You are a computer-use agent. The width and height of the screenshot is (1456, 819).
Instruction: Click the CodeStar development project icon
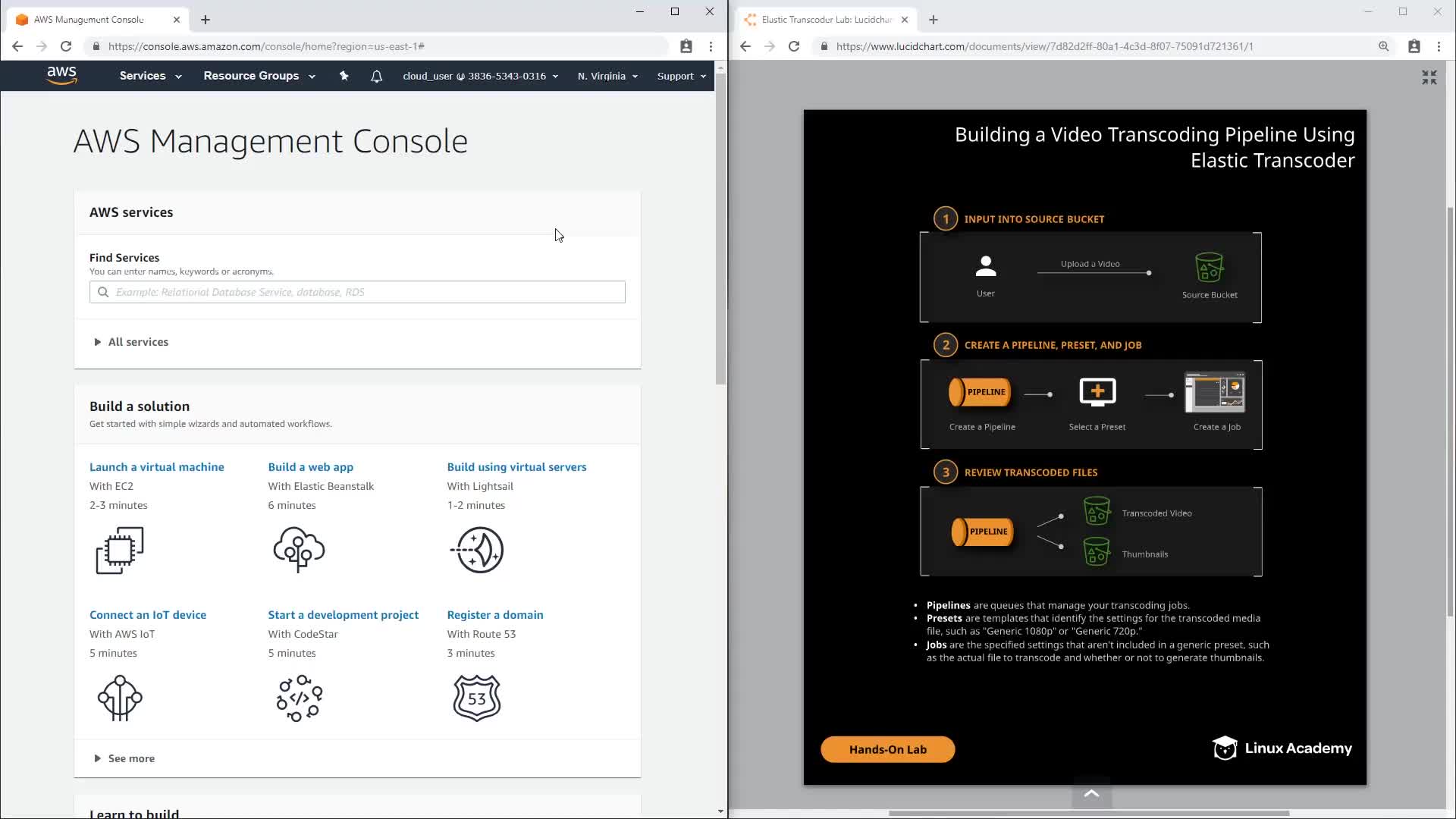(x=299, y=698)
